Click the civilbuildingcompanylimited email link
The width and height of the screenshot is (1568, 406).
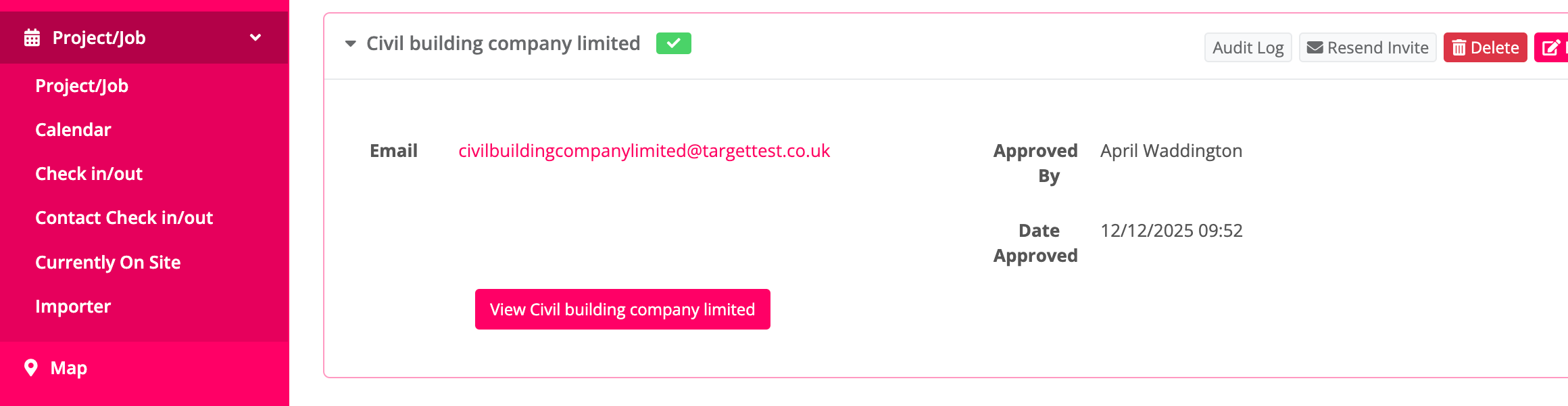pyautogui.click(x=643, y=151)
